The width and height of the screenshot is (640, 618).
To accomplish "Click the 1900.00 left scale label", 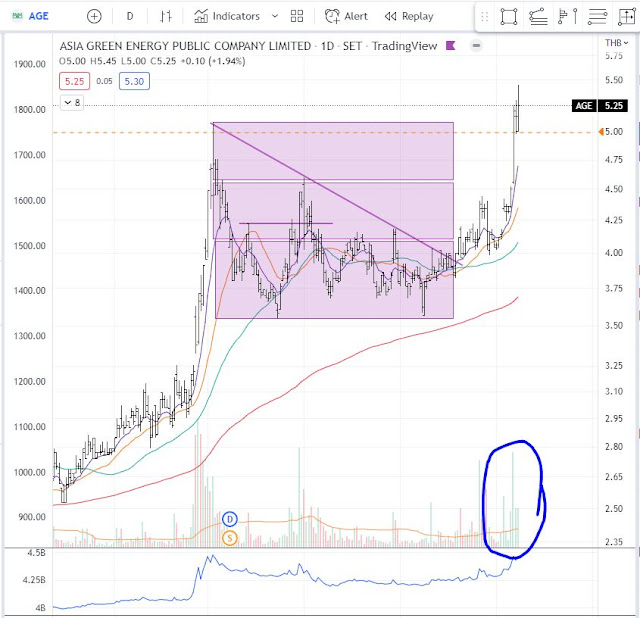I will point(29,64).
